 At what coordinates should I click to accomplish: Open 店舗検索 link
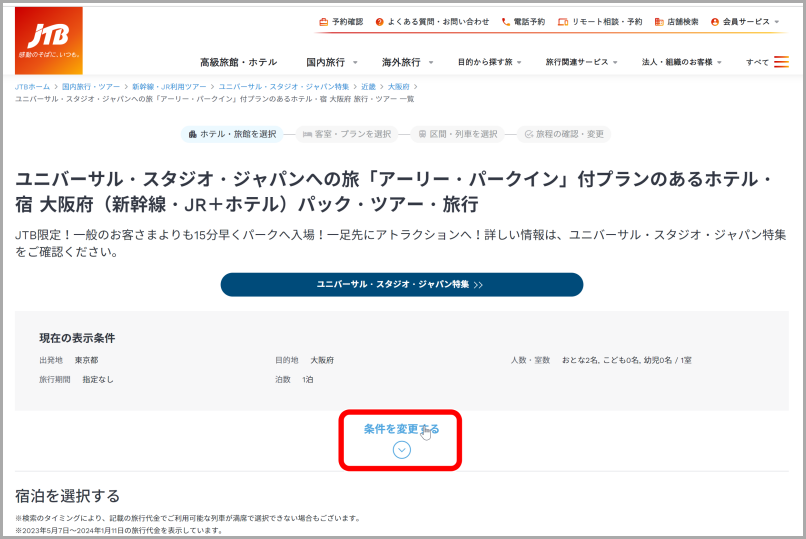point(683,22)
